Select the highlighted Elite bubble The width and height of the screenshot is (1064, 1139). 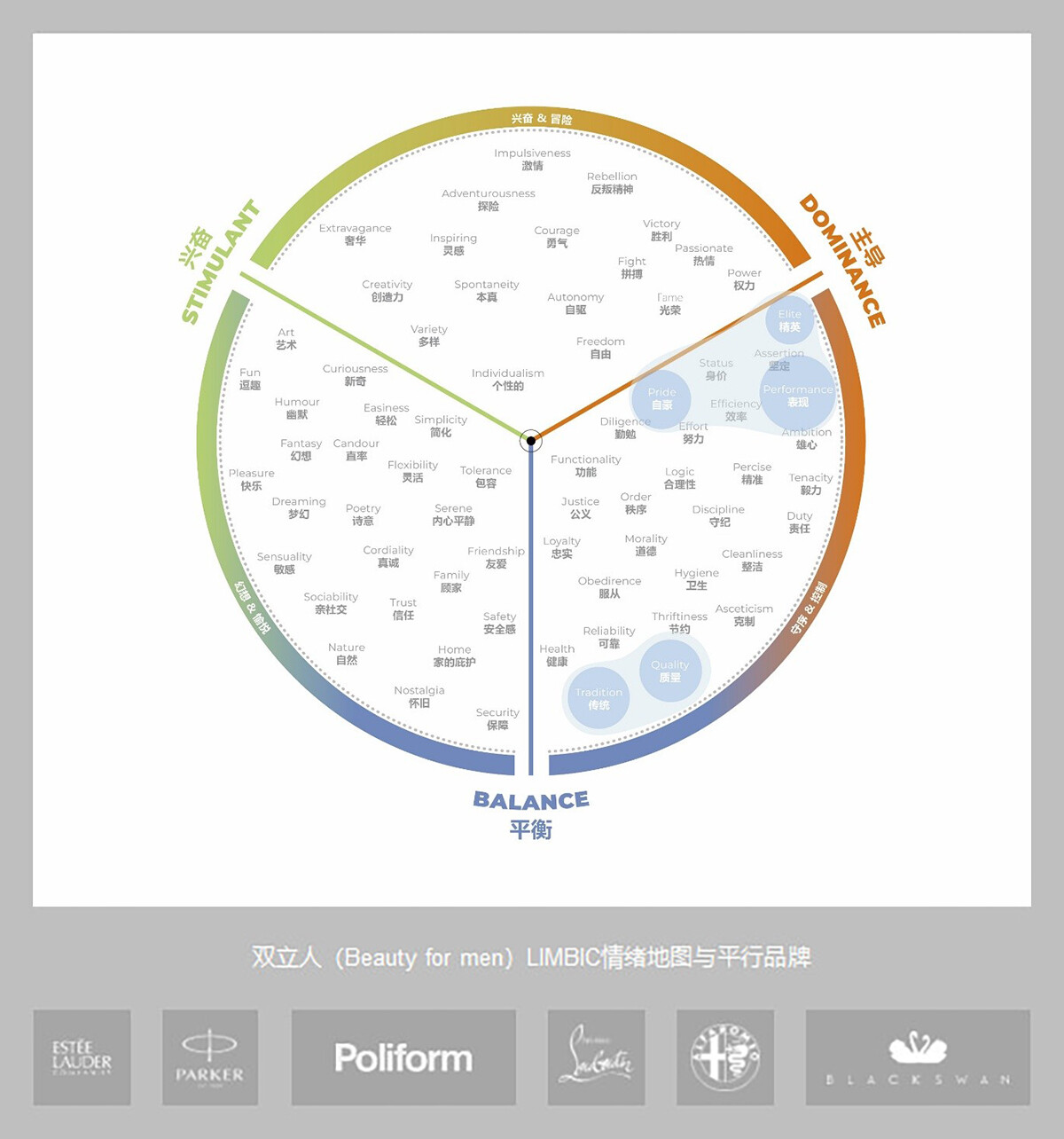pos(789,320)
